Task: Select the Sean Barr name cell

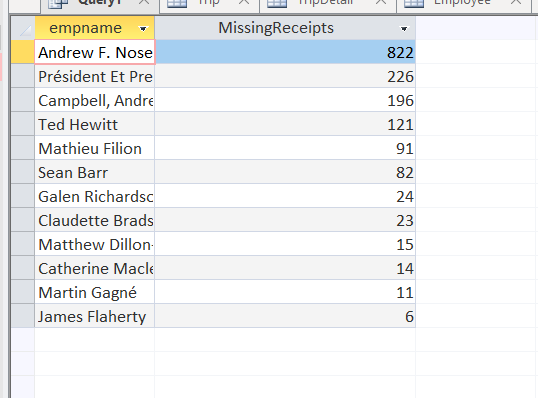Action: click(x=95, y=172)
